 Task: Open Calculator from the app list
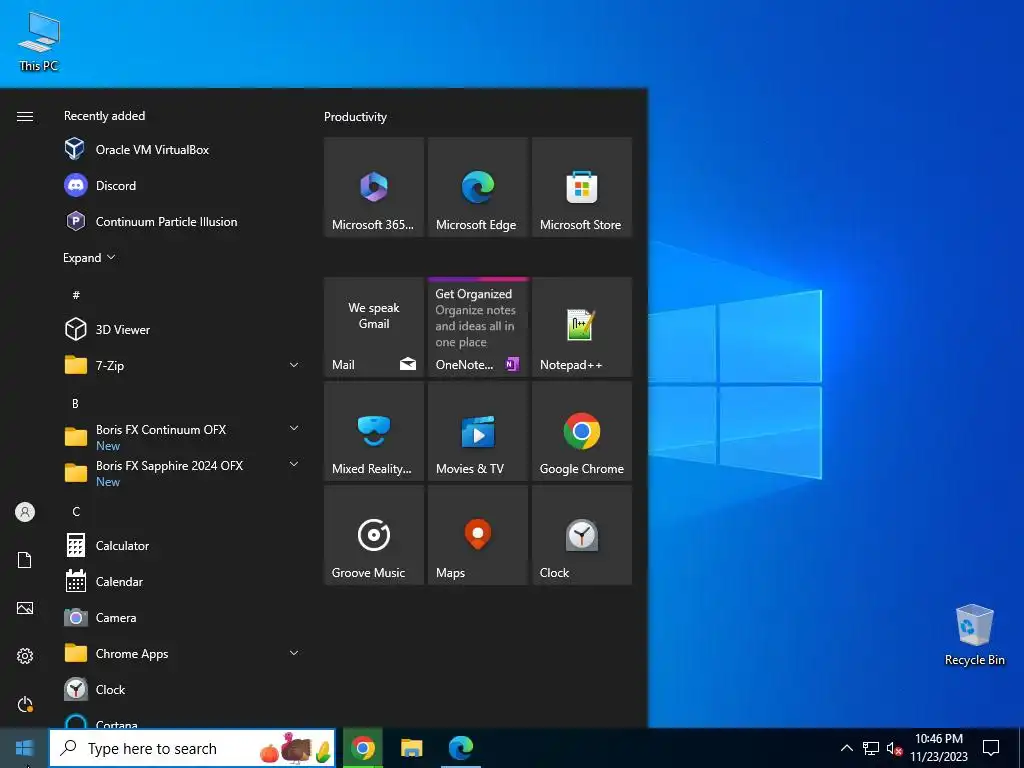[183, 545]
